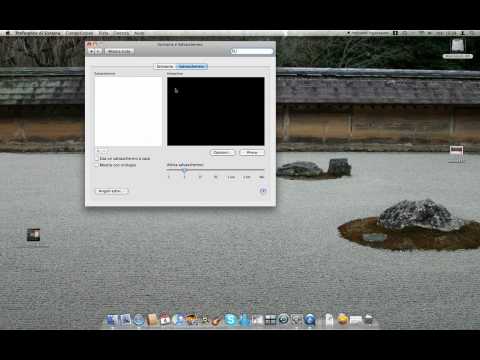Click the Mostra tutte button
Viewport: 480px width, 360px height.
[119, 51]
